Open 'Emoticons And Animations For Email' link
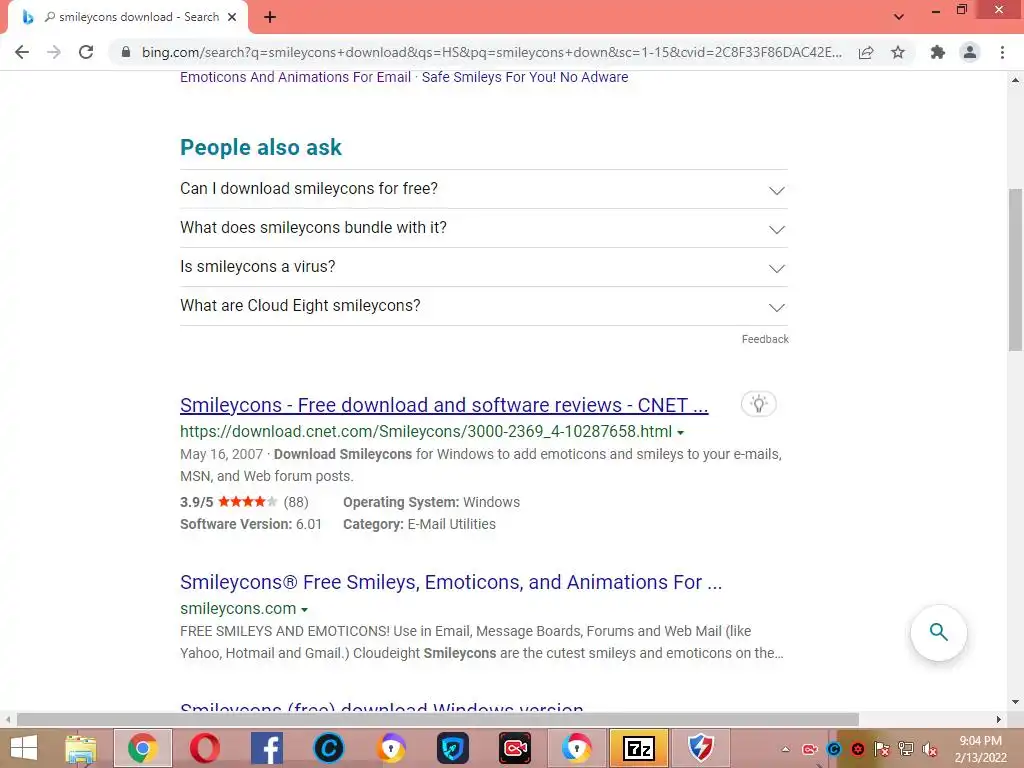The width and height of the screenshot is (1024, 768). coord(295,77)
